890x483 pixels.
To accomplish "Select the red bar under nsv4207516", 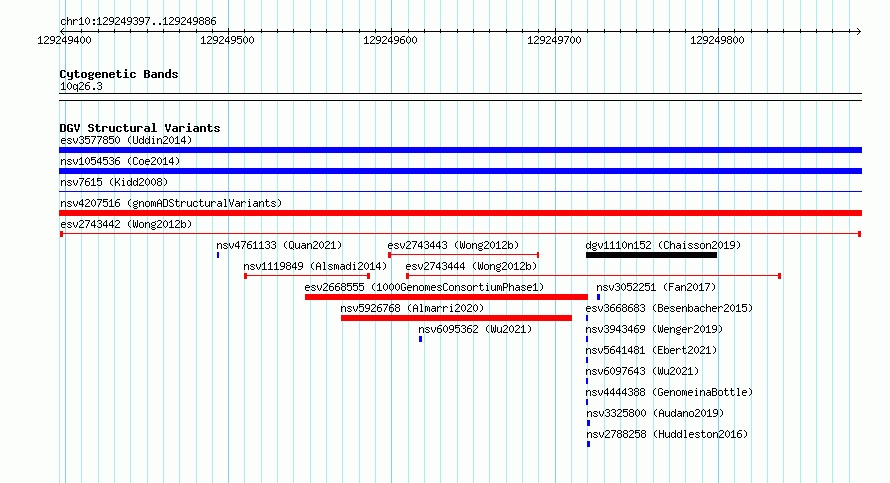I will [460, 213].
